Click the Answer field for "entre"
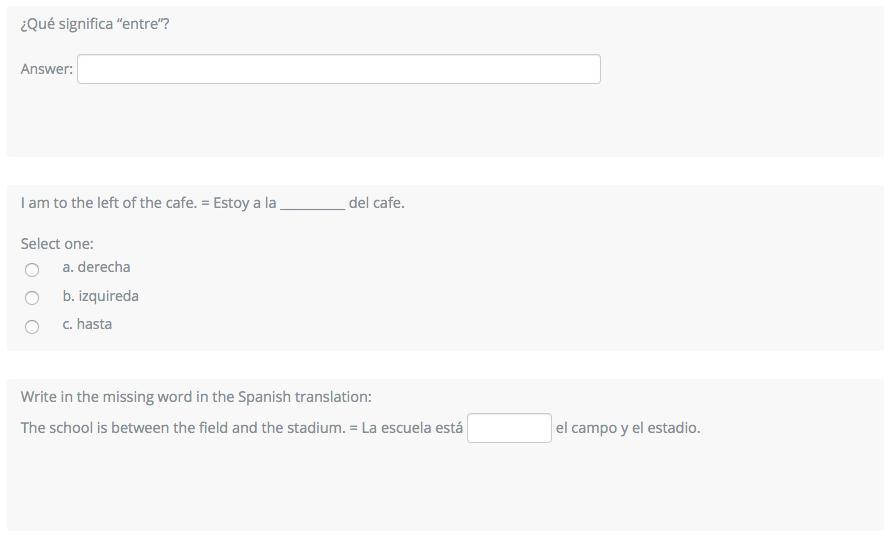This screenshot has width=889, height=544. [338, 69]
